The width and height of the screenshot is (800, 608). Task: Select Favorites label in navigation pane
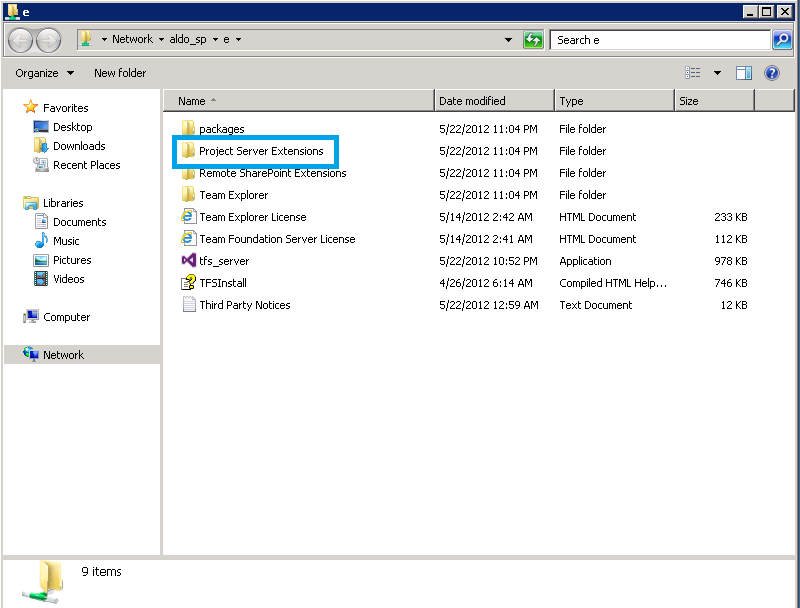pyautogui.click(x=65, y=108)
